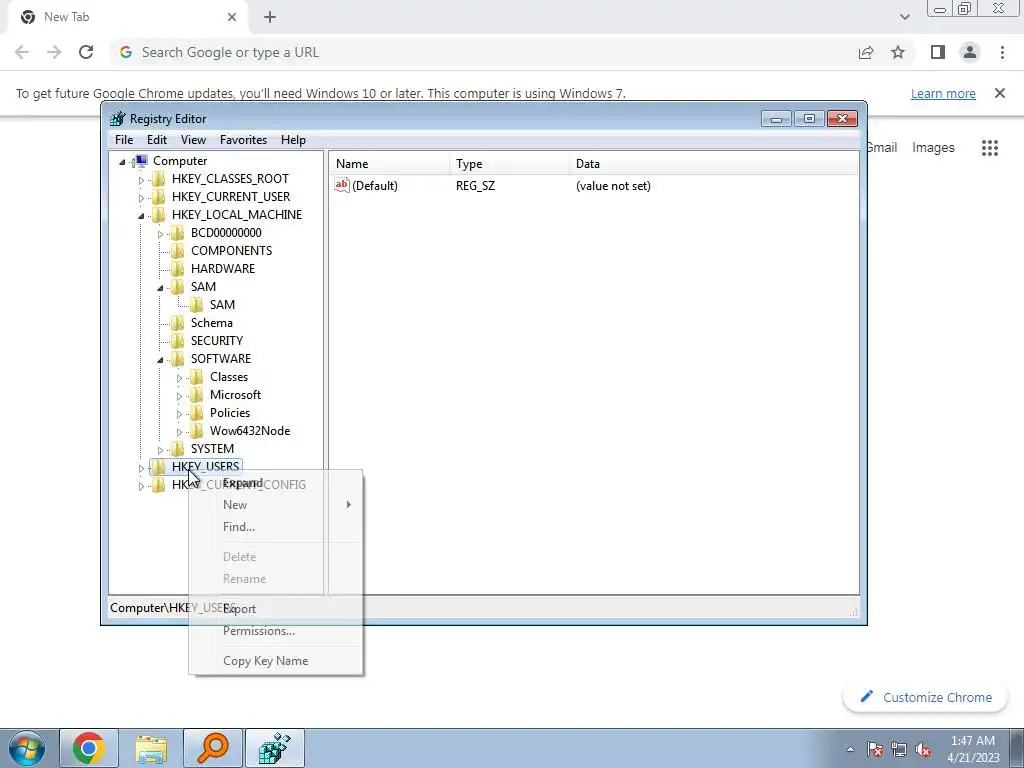Open the File menu in Registry Editor
The image size is (1024, 768).
point(123,140)
